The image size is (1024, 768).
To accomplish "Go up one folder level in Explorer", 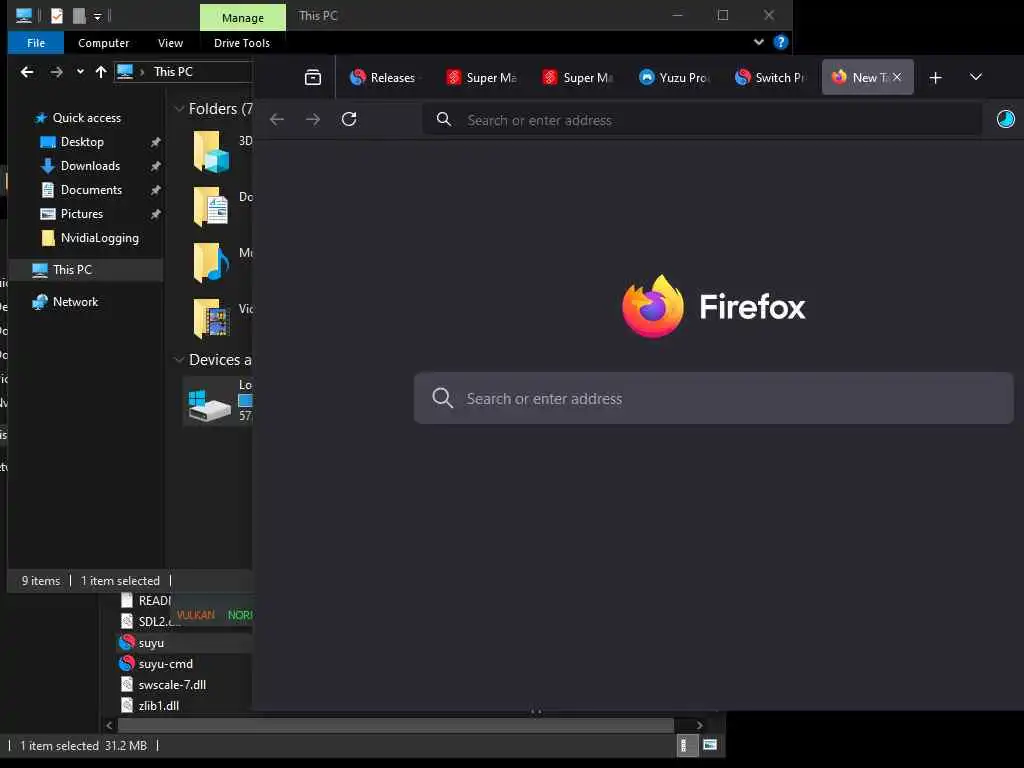I will click(101, 72).
